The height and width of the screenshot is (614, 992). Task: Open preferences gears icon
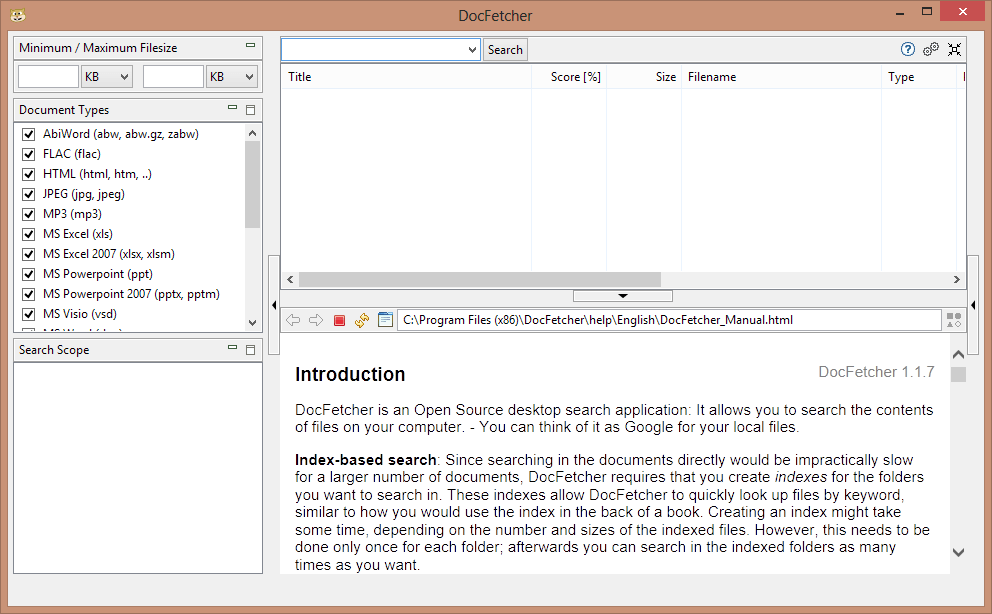pyautogui.click(x=931, y=49)
